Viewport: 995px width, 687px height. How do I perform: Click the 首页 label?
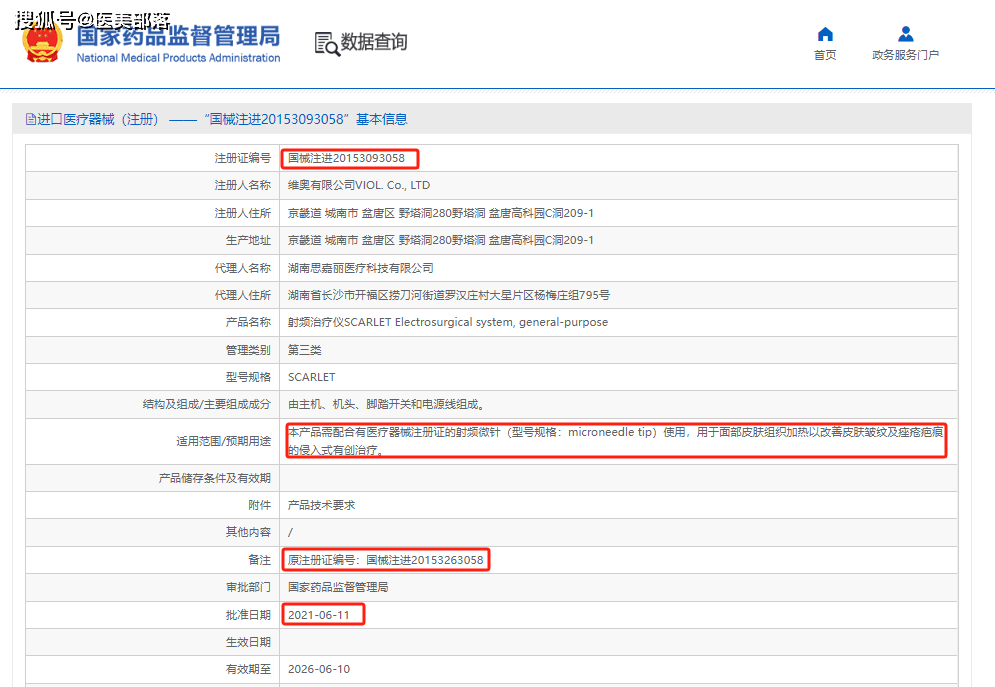(825, 55)
